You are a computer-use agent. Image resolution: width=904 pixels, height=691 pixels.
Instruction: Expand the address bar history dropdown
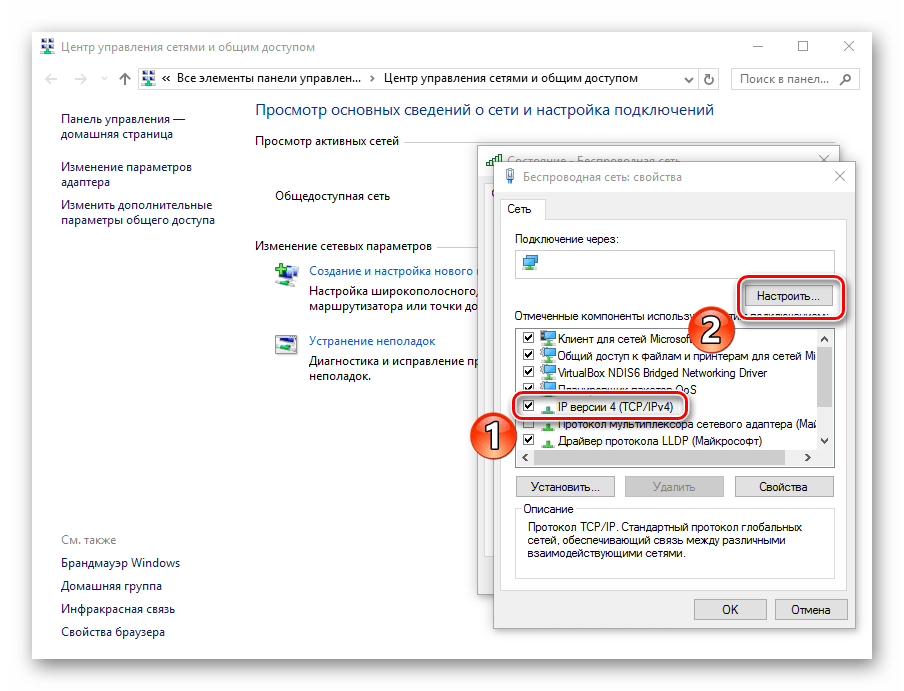[x=688, y=80]
